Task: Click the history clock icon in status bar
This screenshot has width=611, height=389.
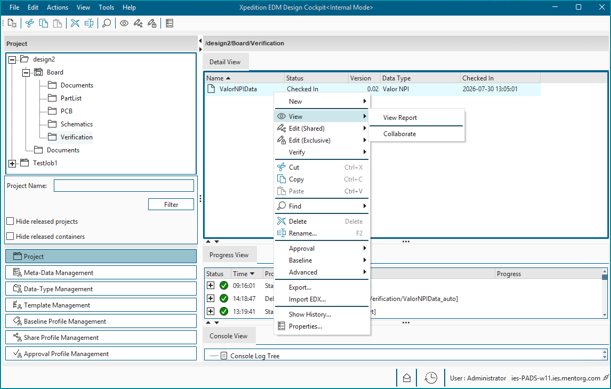Action: coord(431,378)
